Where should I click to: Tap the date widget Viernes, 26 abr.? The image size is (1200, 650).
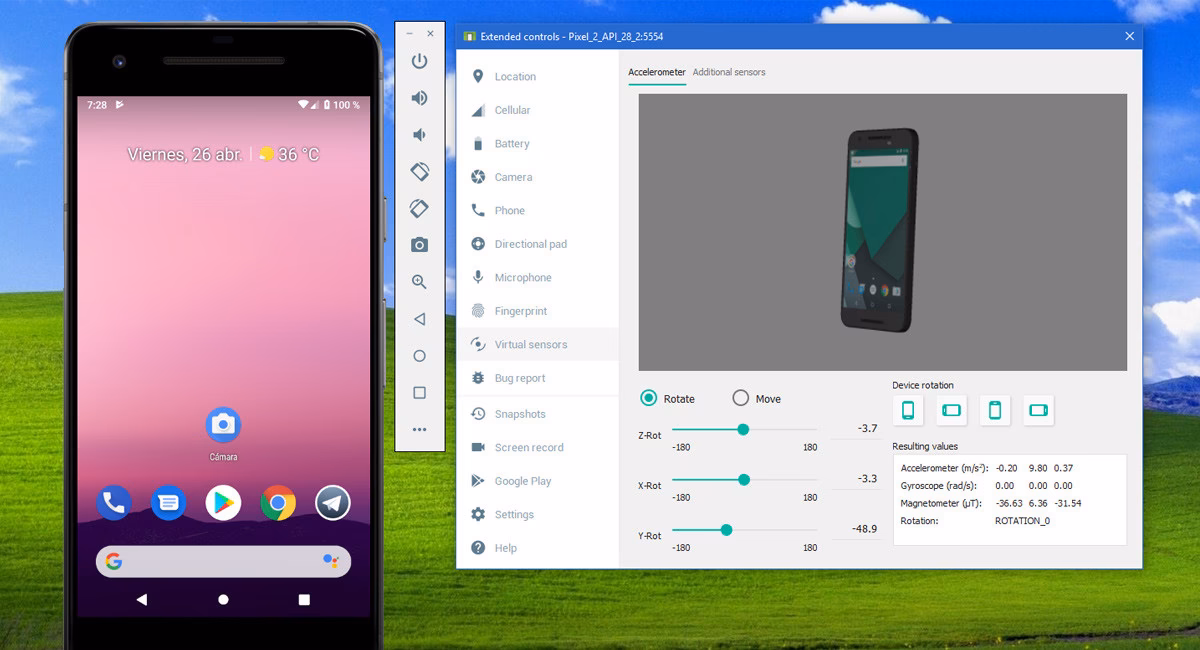[x=185, y=154]
